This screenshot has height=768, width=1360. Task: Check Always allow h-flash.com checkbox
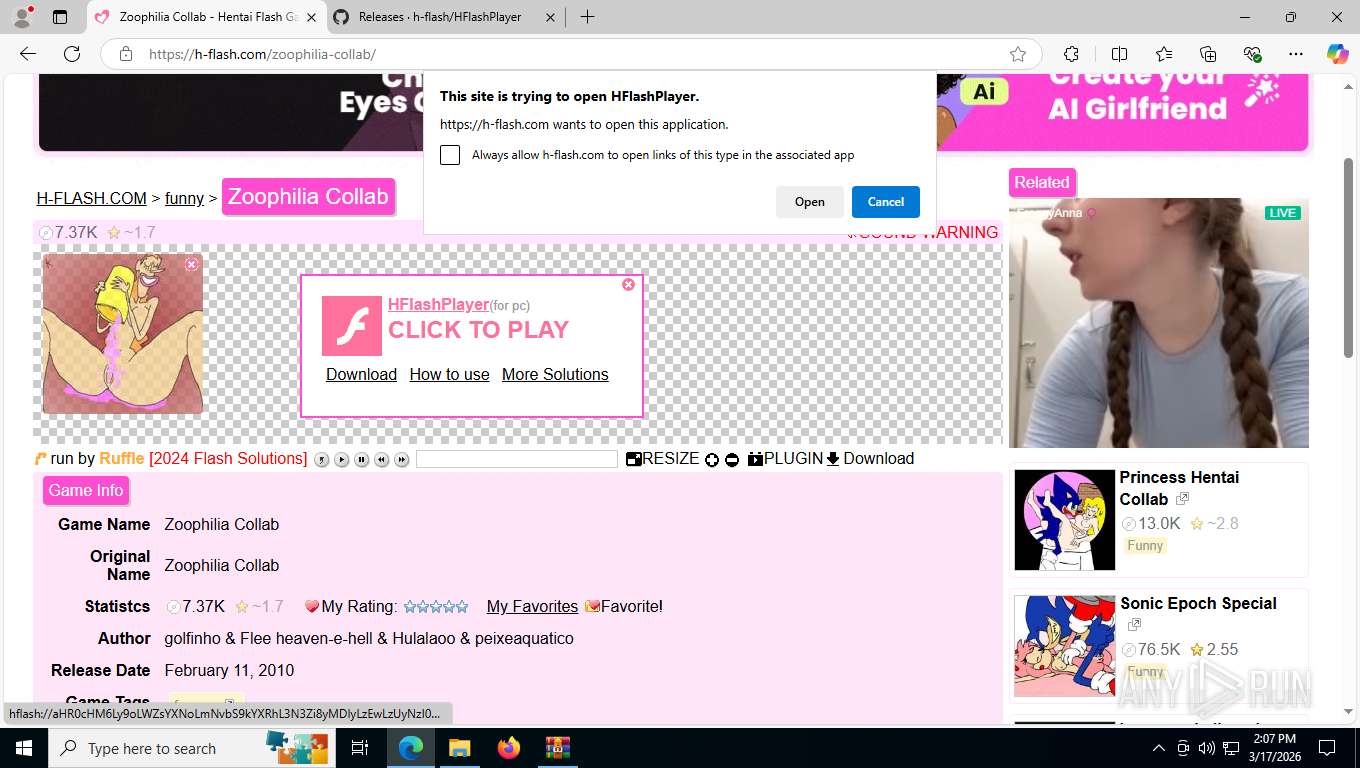tap(450, 155)
